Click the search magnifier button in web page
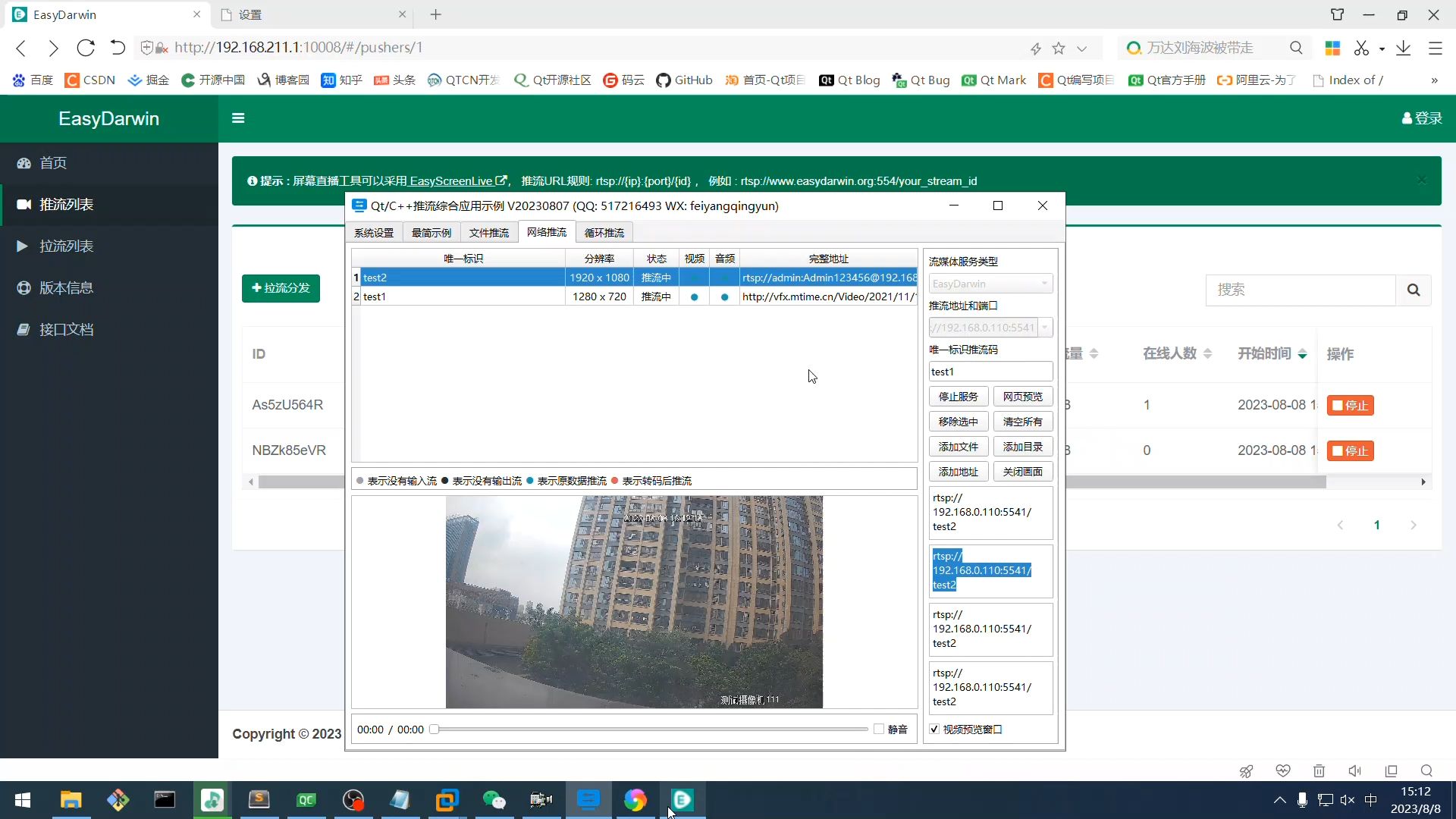Viewport: 1456px width, 819px height. tap(1414, 290)
